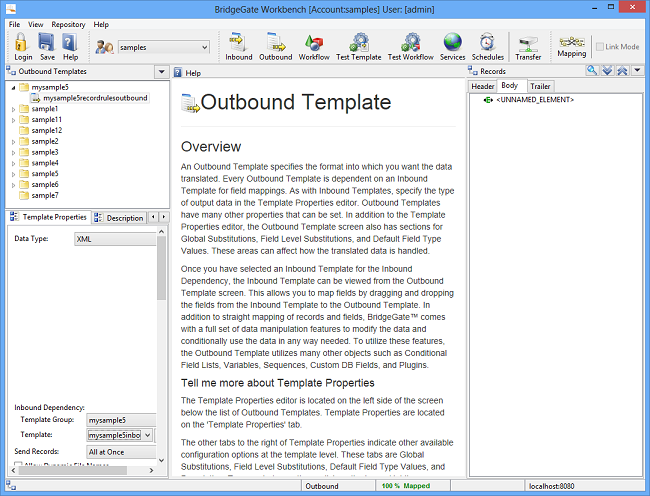Select the <UNNAMED_ELEMENT> record

[535, 100]
